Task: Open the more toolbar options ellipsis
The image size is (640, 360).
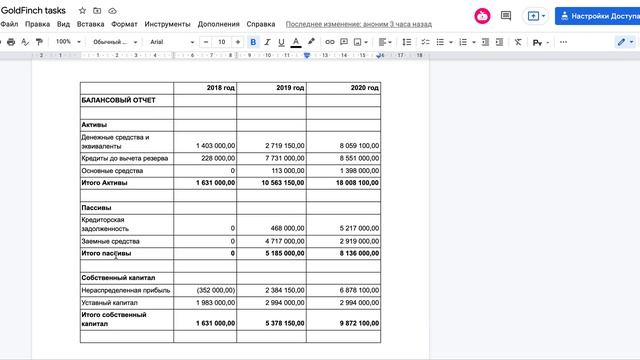Action: coord(563,42)
